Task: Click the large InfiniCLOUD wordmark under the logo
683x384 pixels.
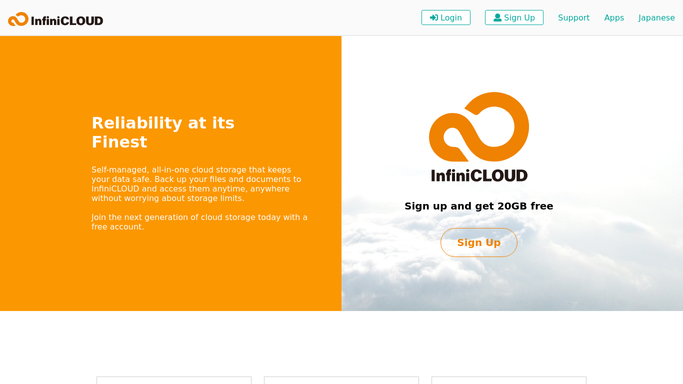Action: [x=479, y=175]
